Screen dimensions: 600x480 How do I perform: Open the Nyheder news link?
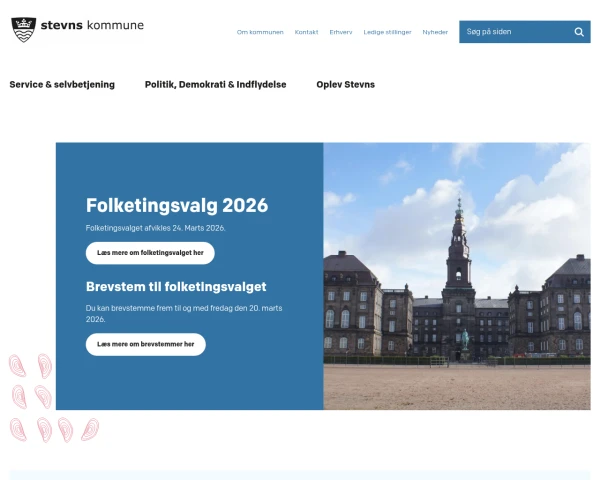pos(435,32)
